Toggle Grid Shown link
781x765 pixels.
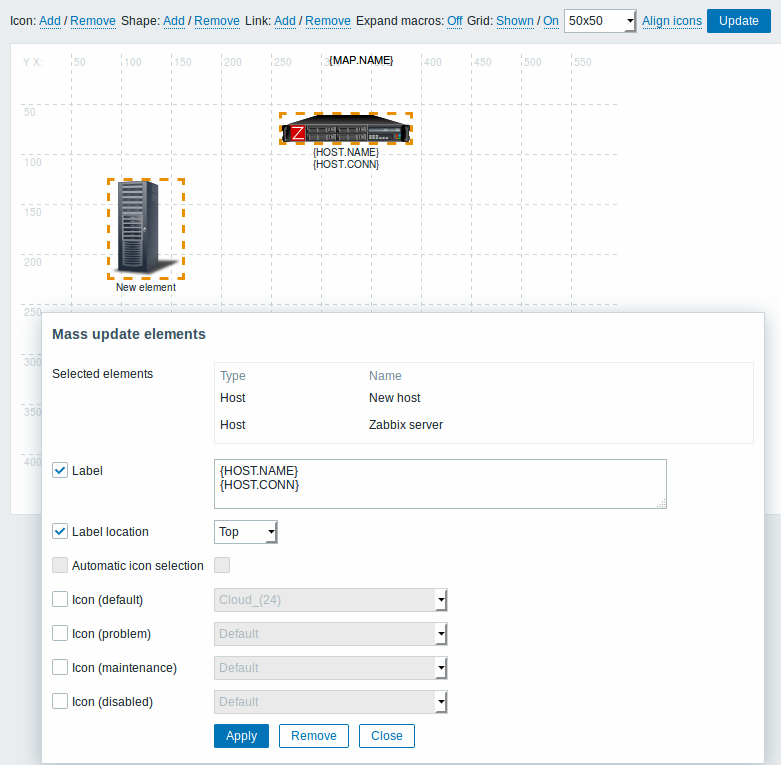click(x=515, y=20)
